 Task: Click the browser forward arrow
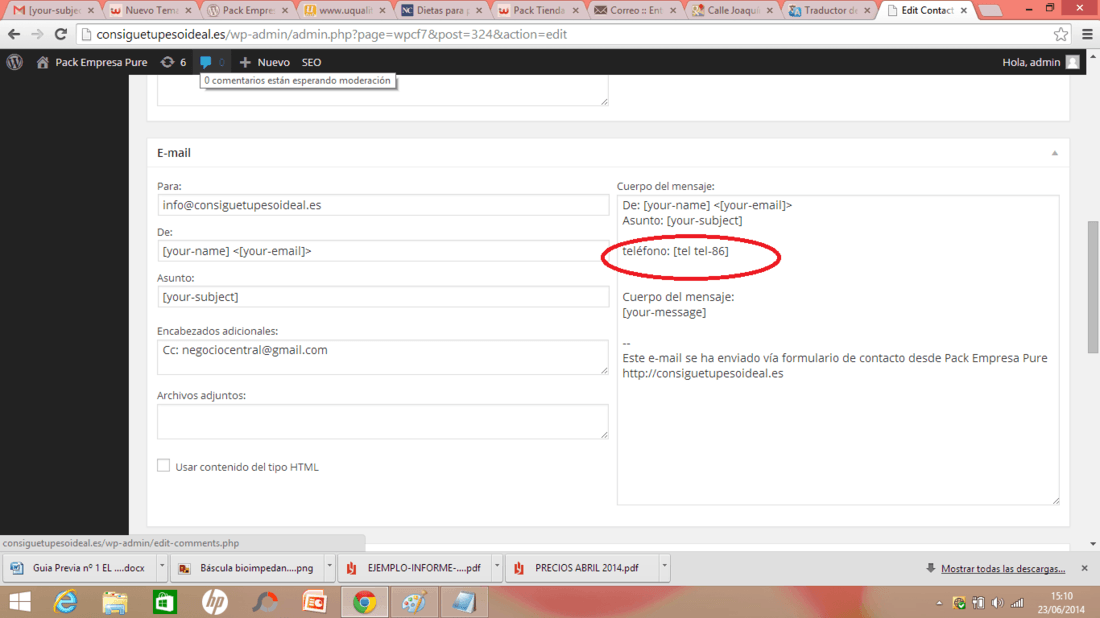[37, 34]
